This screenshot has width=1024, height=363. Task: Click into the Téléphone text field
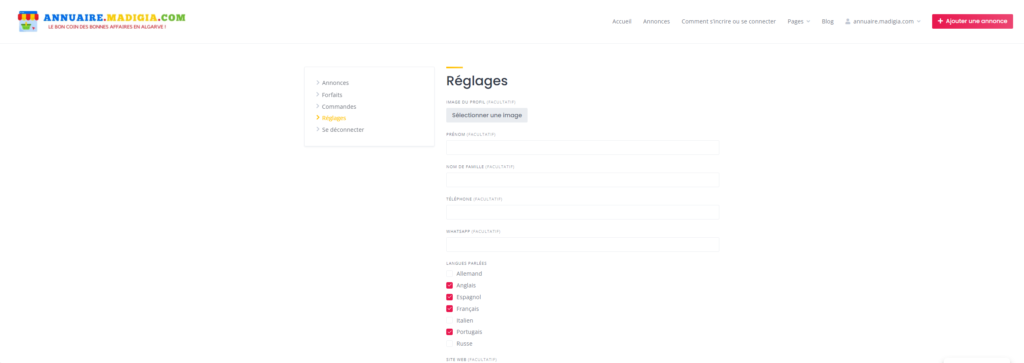(583, 212)
